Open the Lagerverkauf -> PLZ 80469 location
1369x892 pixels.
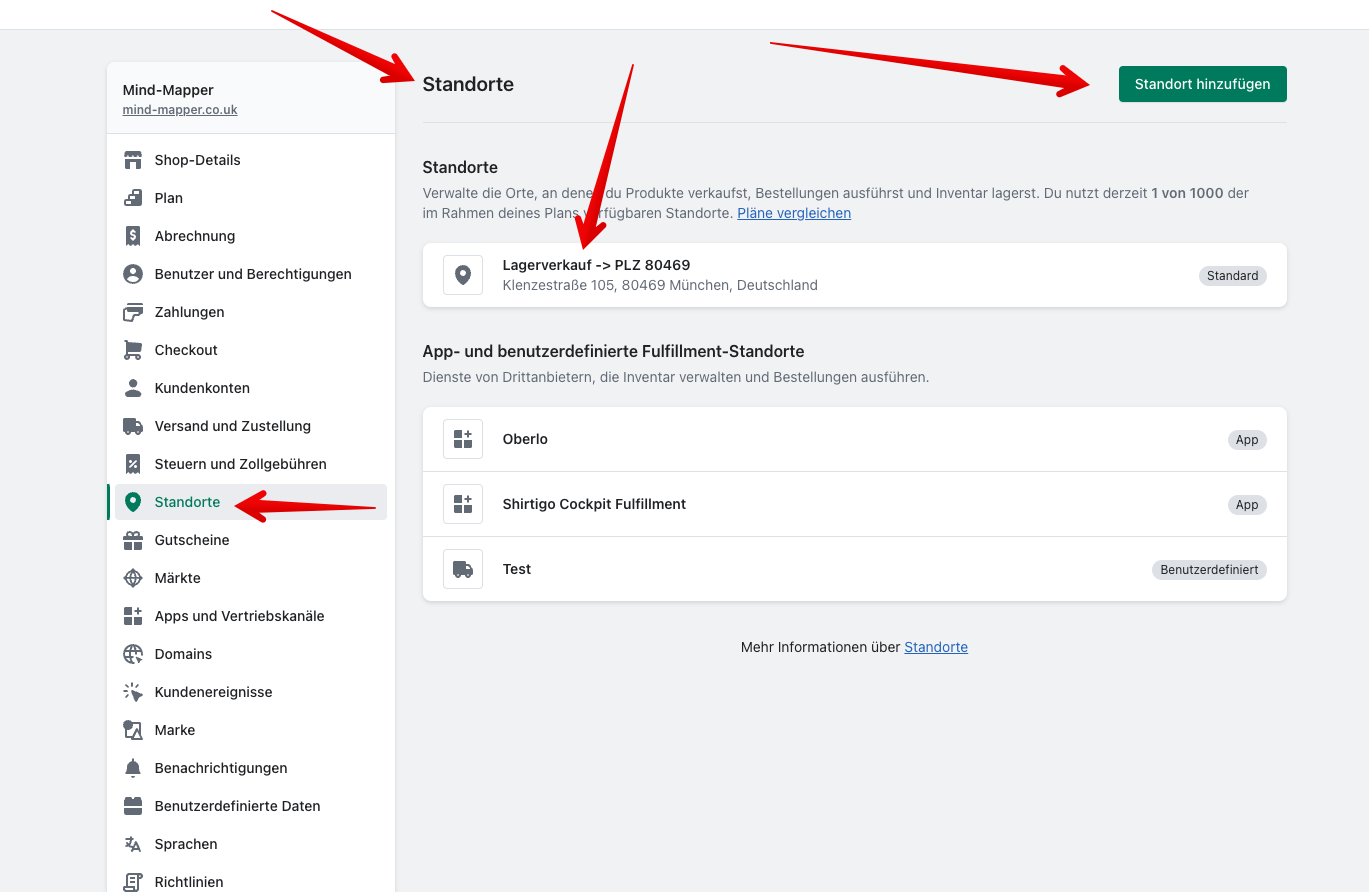[x=597, y=265]
